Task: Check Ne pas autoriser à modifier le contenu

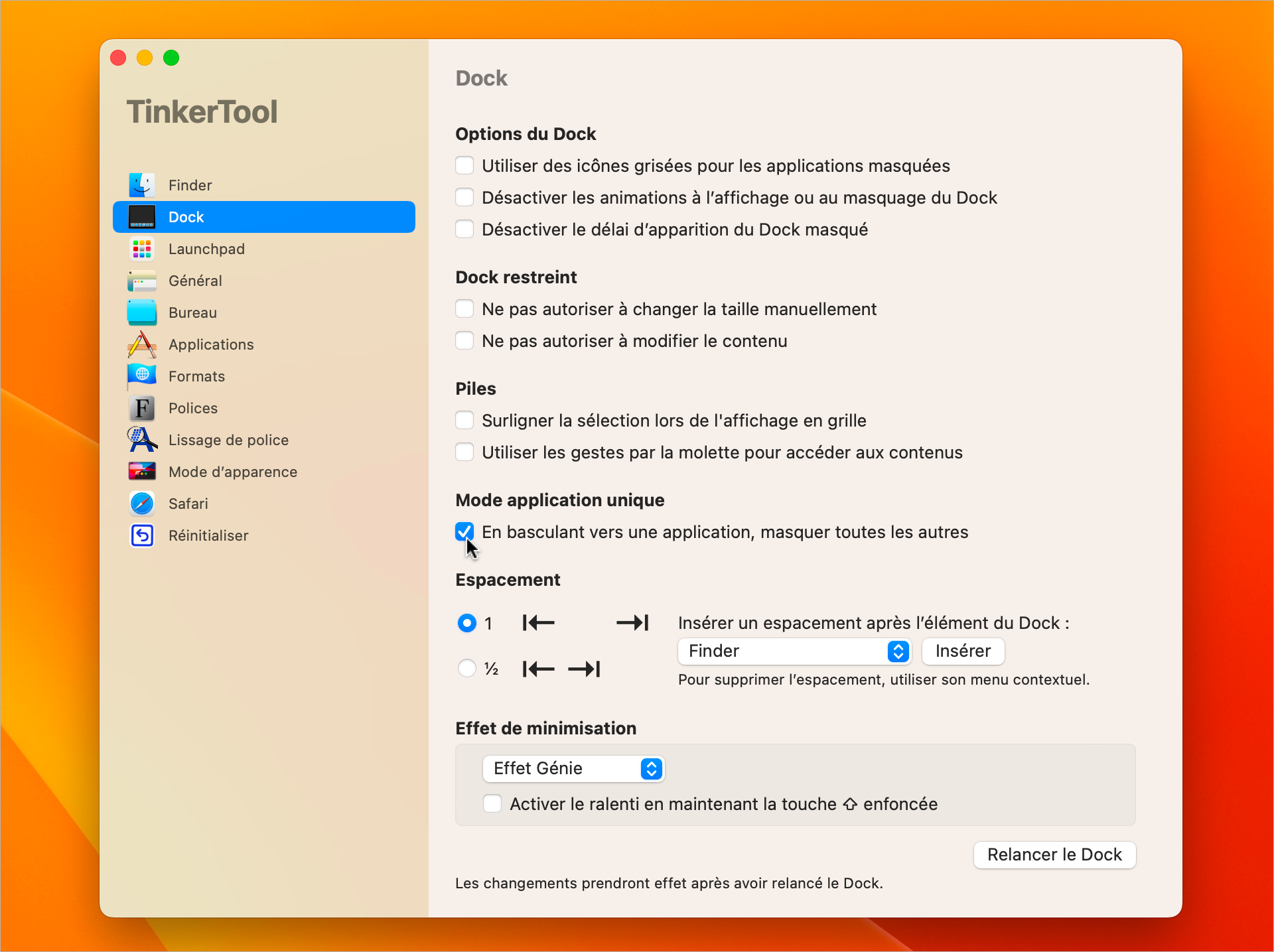Action: pyautogui.click(x=464, y=340)
